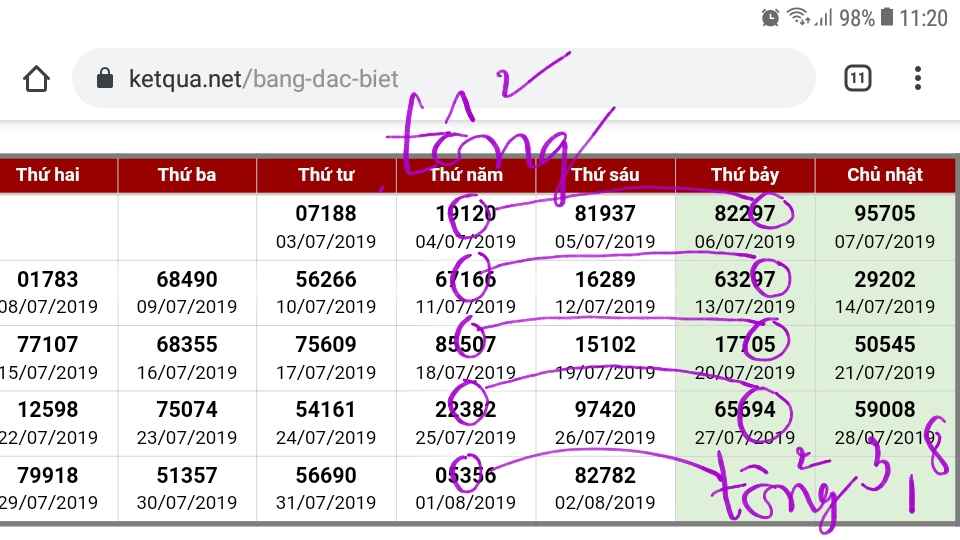Tap the alarm icon in status bar
The width and height of the screenshot is (960, 540).
click(770, 17)
